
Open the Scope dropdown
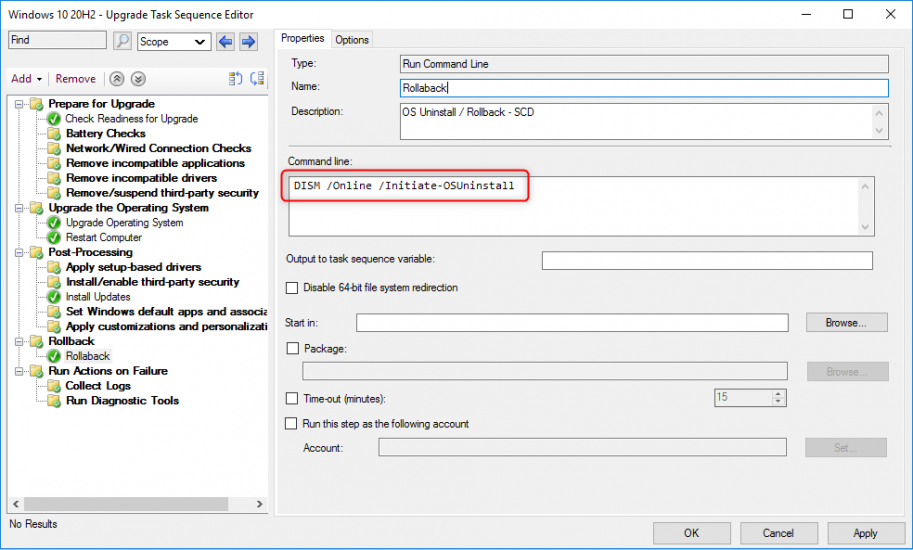click(174, 41)
